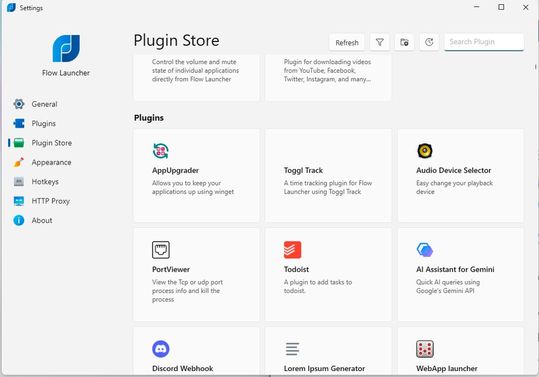The image size is (539, 377).
Task: Open HTTP Proxy settings
Action: [51, 201]
